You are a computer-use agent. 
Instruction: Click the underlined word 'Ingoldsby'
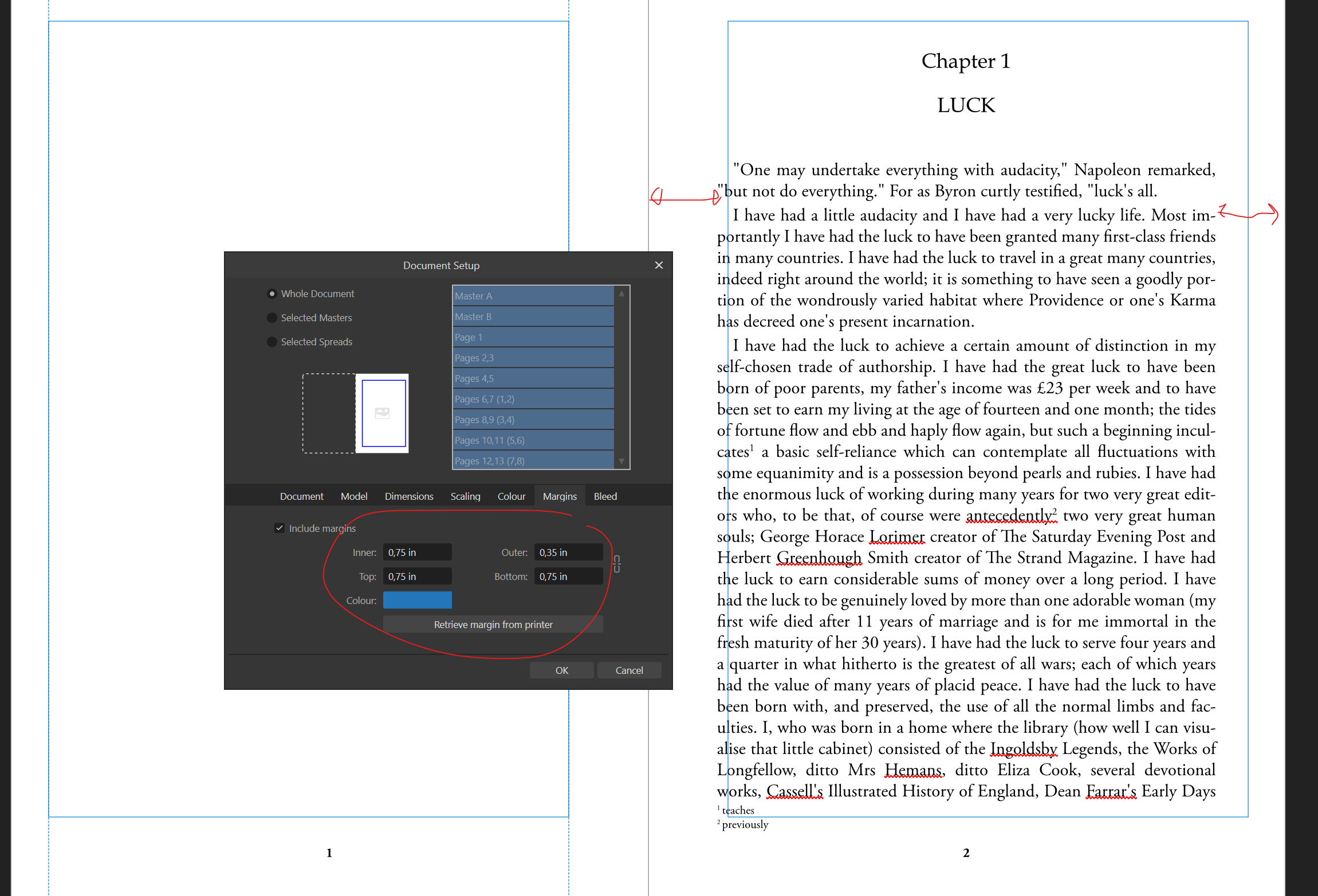(x=1024, y=749)
